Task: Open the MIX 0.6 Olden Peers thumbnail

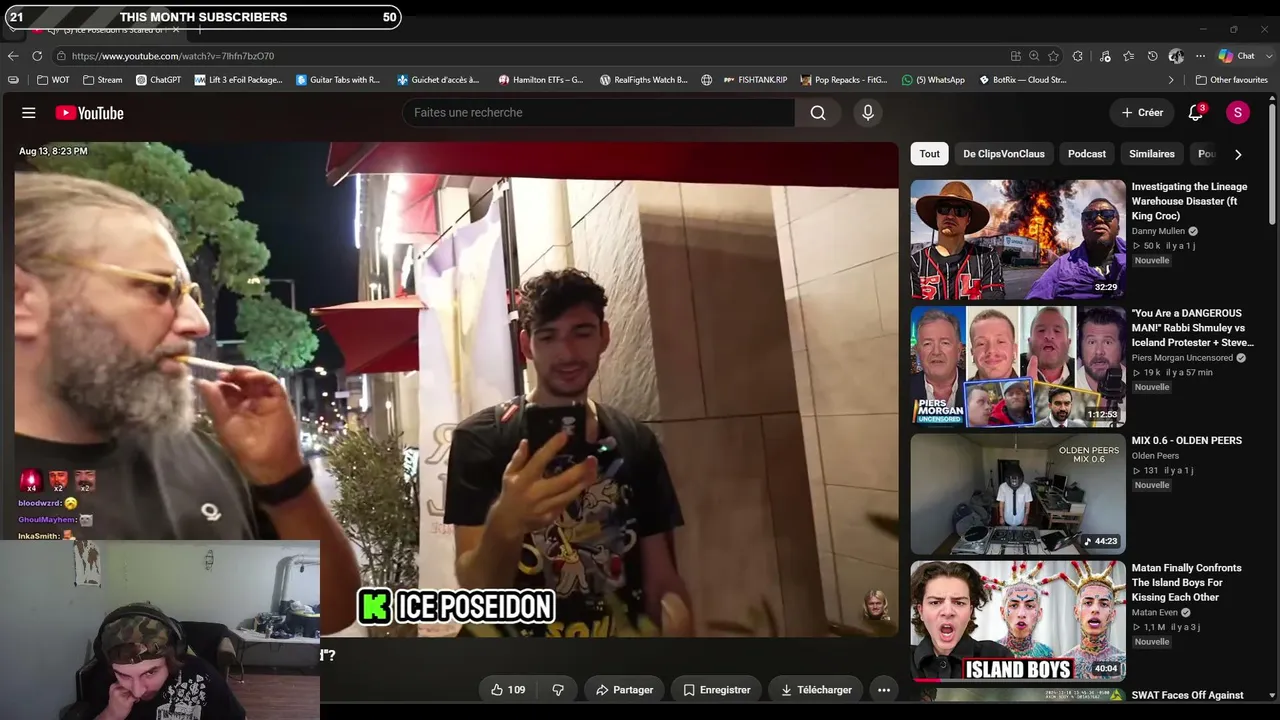Action: pyautogui.click(x=1018, y=494)
